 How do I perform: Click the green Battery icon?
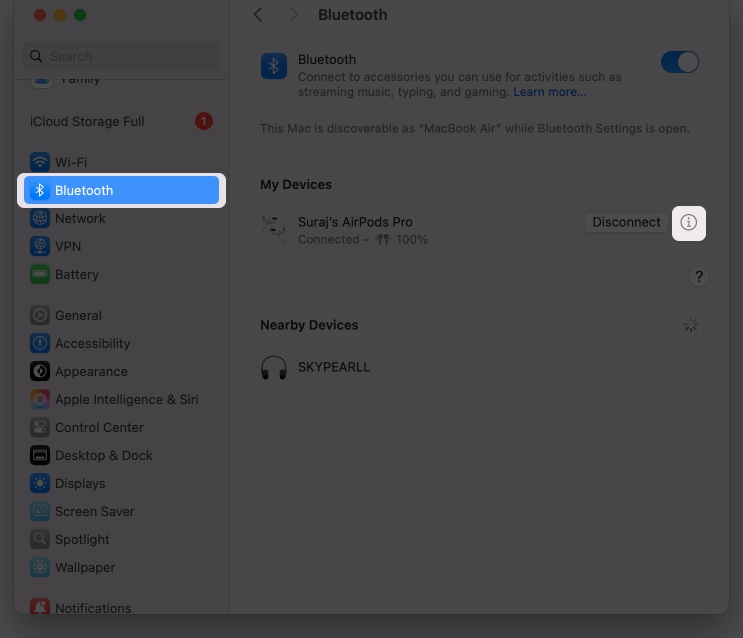[40, 274]
